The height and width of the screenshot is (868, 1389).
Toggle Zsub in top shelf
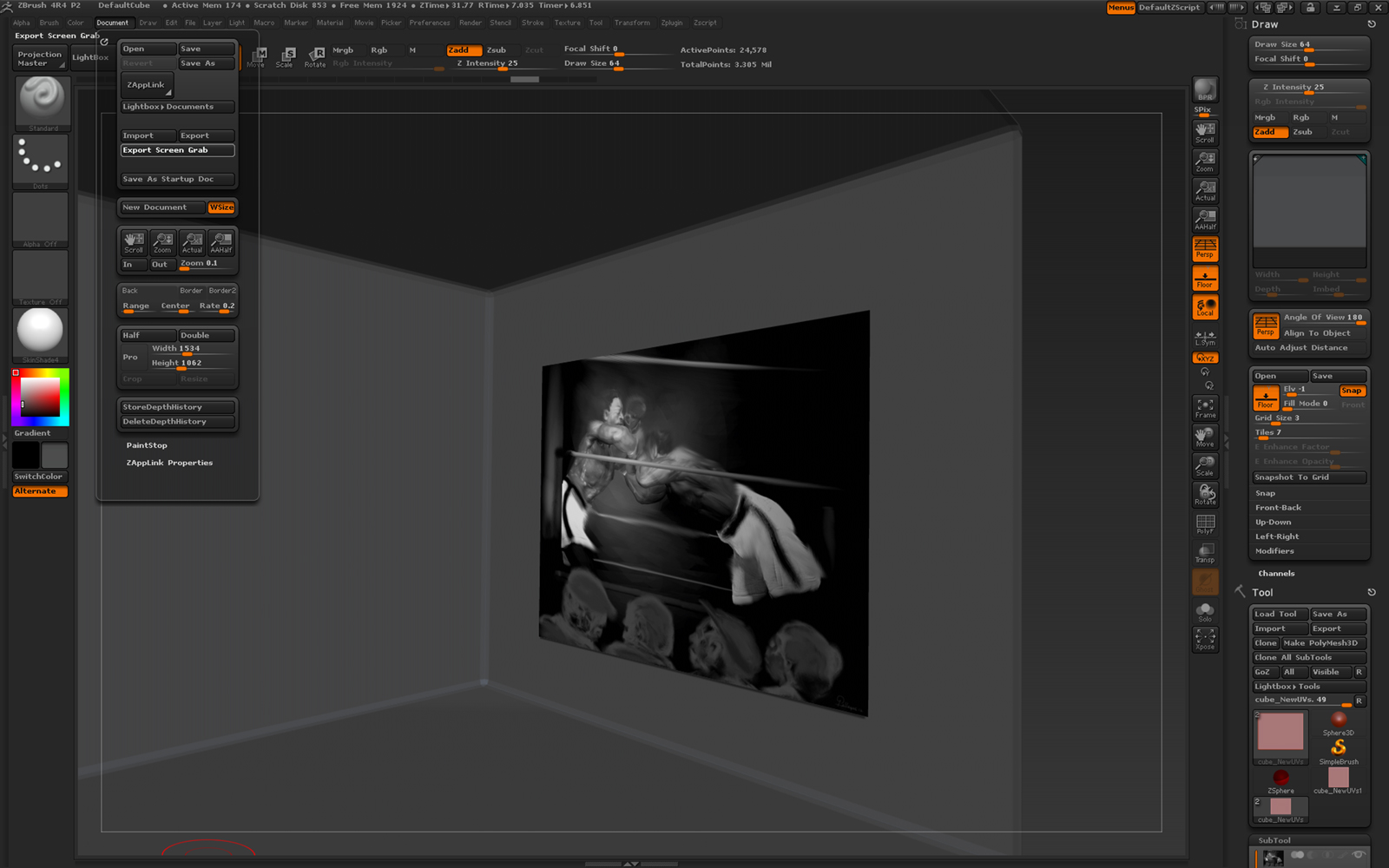click(497, 50)
